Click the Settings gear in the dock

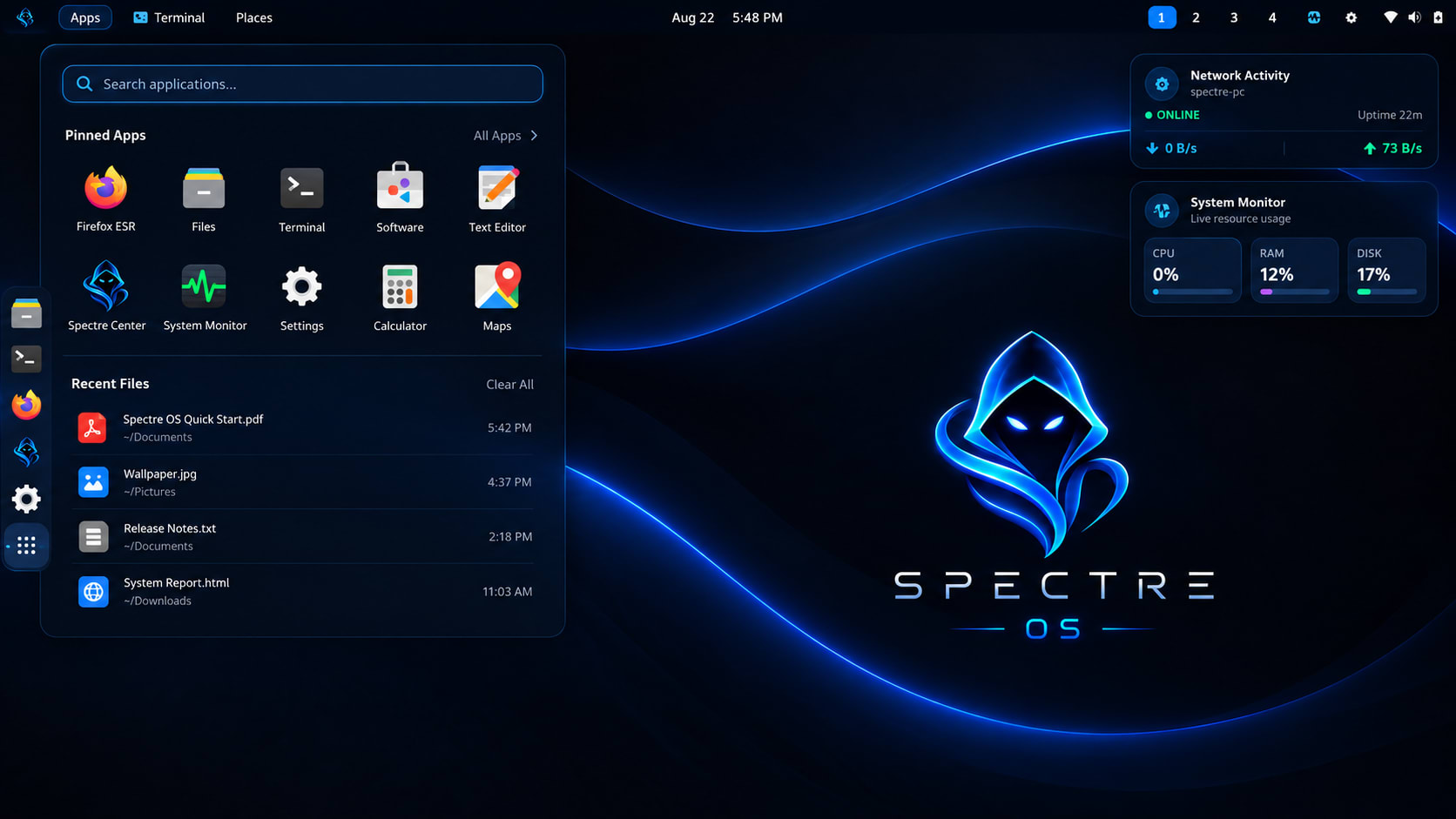click(x=26, y=499)
